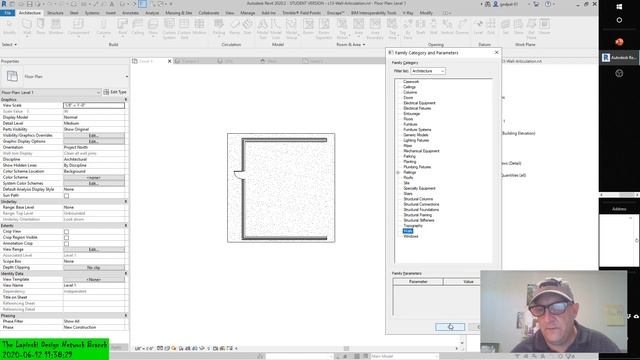Toggle the Sun Path checkbox
The width and height of the screenshot is (640, 360).
tap(66, 196)
